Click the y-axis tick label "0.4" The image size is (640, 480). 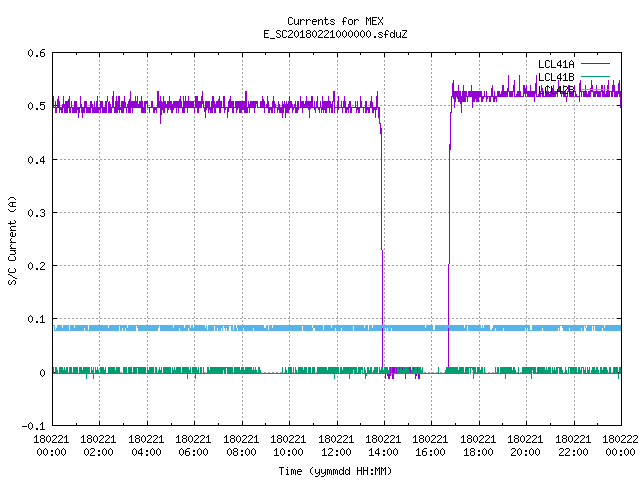point(36,160)
